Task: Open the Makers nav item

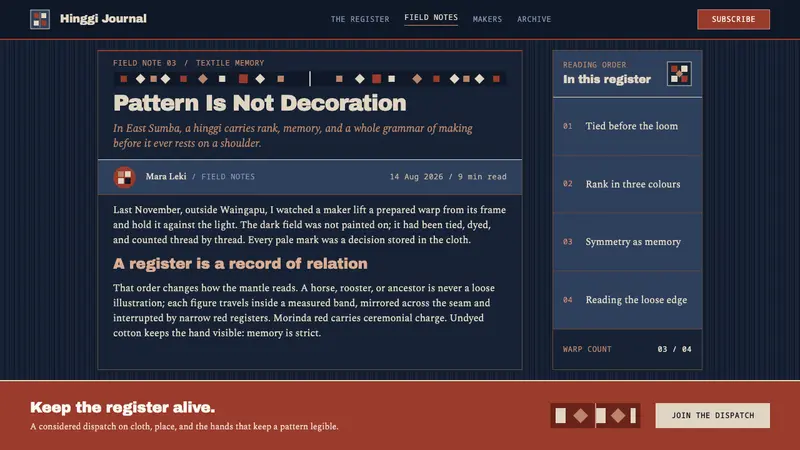Action: [487, 19]
